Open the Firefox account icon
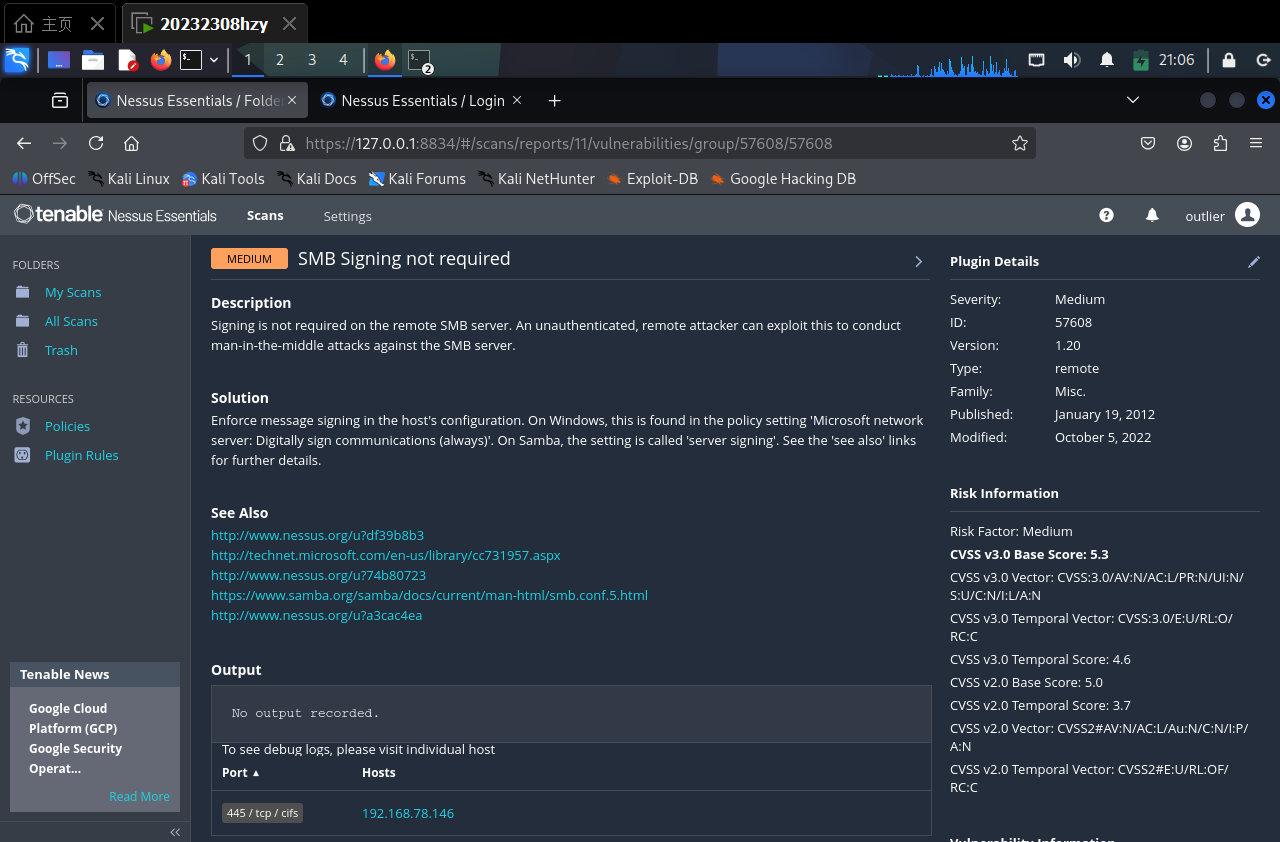 [1185, 143]
